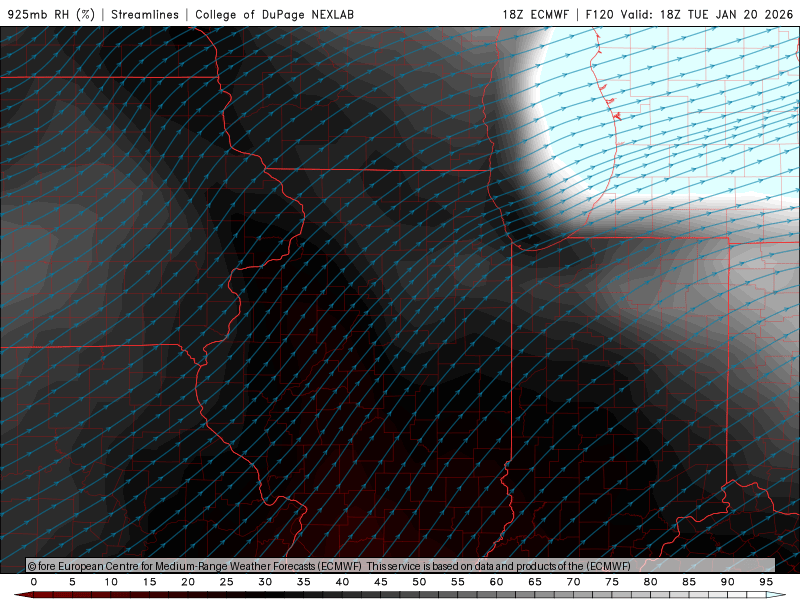Select the '95' label on the color scale

[x=766, y=582]
